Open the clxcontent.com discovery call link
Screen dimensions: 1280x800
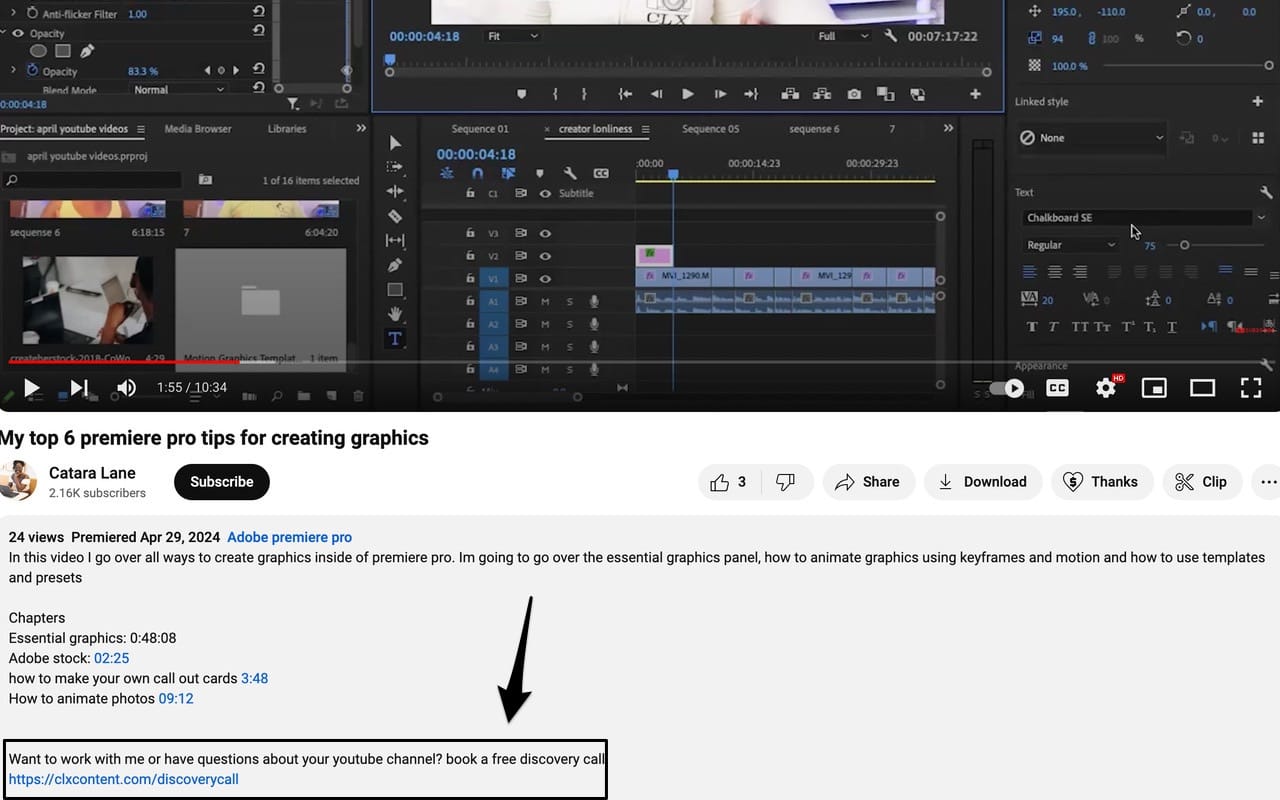point(124,779)
